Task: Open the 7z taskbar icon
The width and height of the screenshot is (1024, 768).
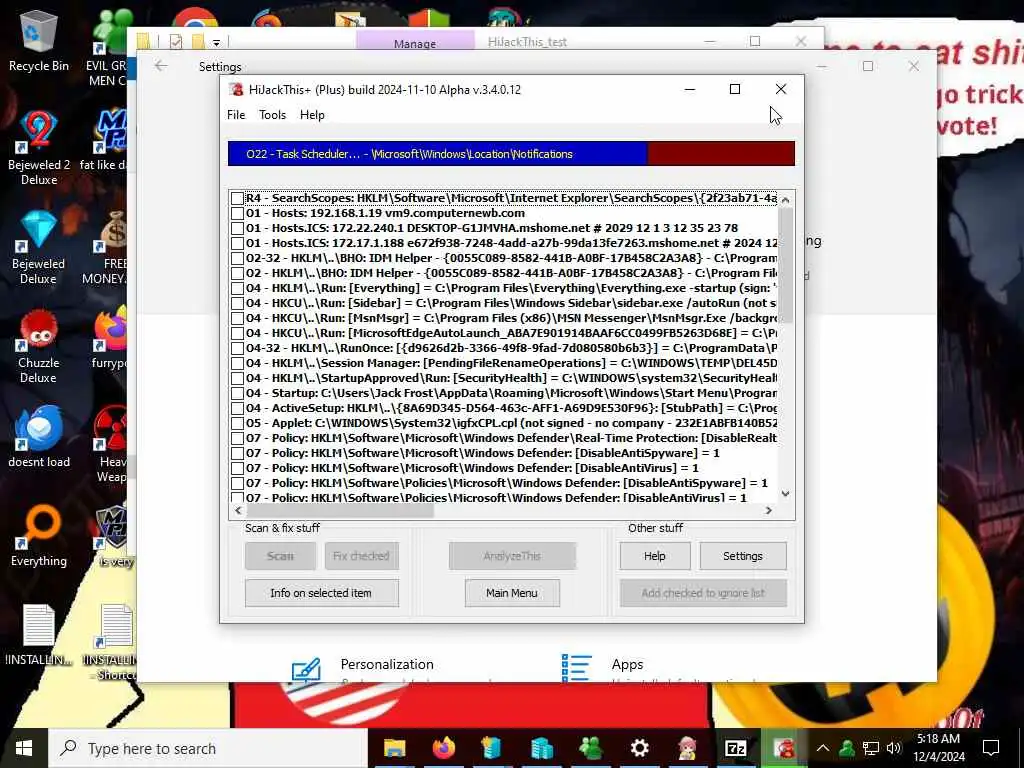Action: pos(736,748)
